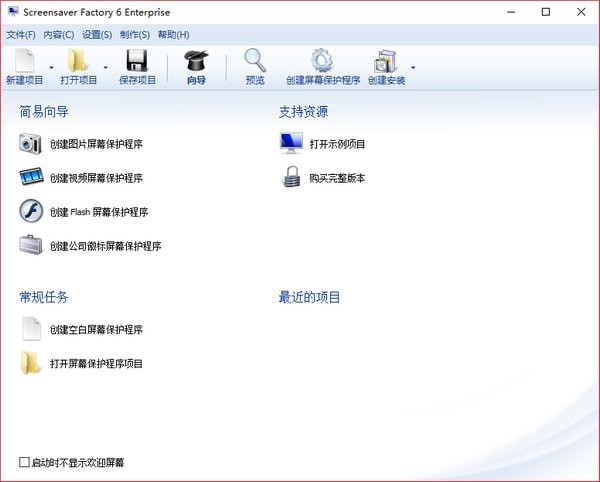Open 打开示例项目 sample project link

tap(337, 144)
